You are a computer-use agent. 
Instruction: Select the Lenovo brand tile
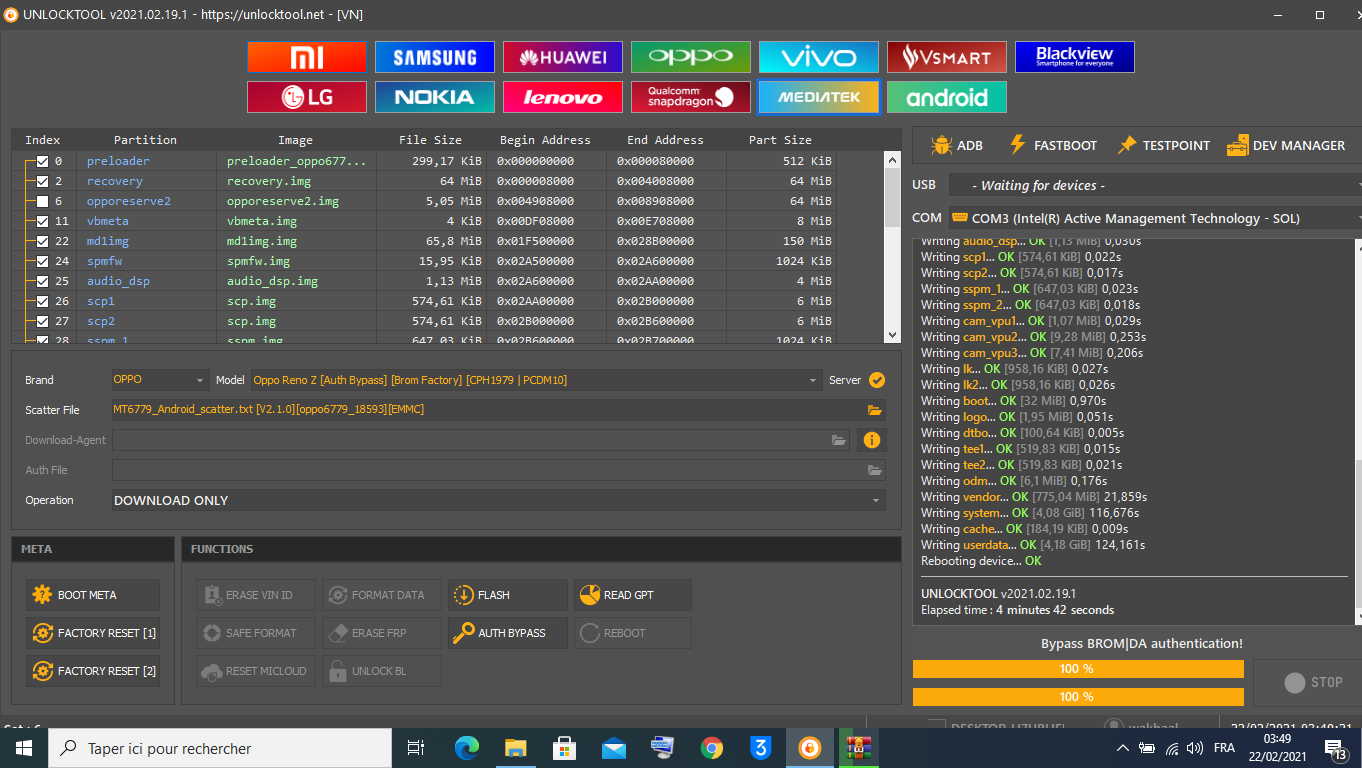[562, 97]
